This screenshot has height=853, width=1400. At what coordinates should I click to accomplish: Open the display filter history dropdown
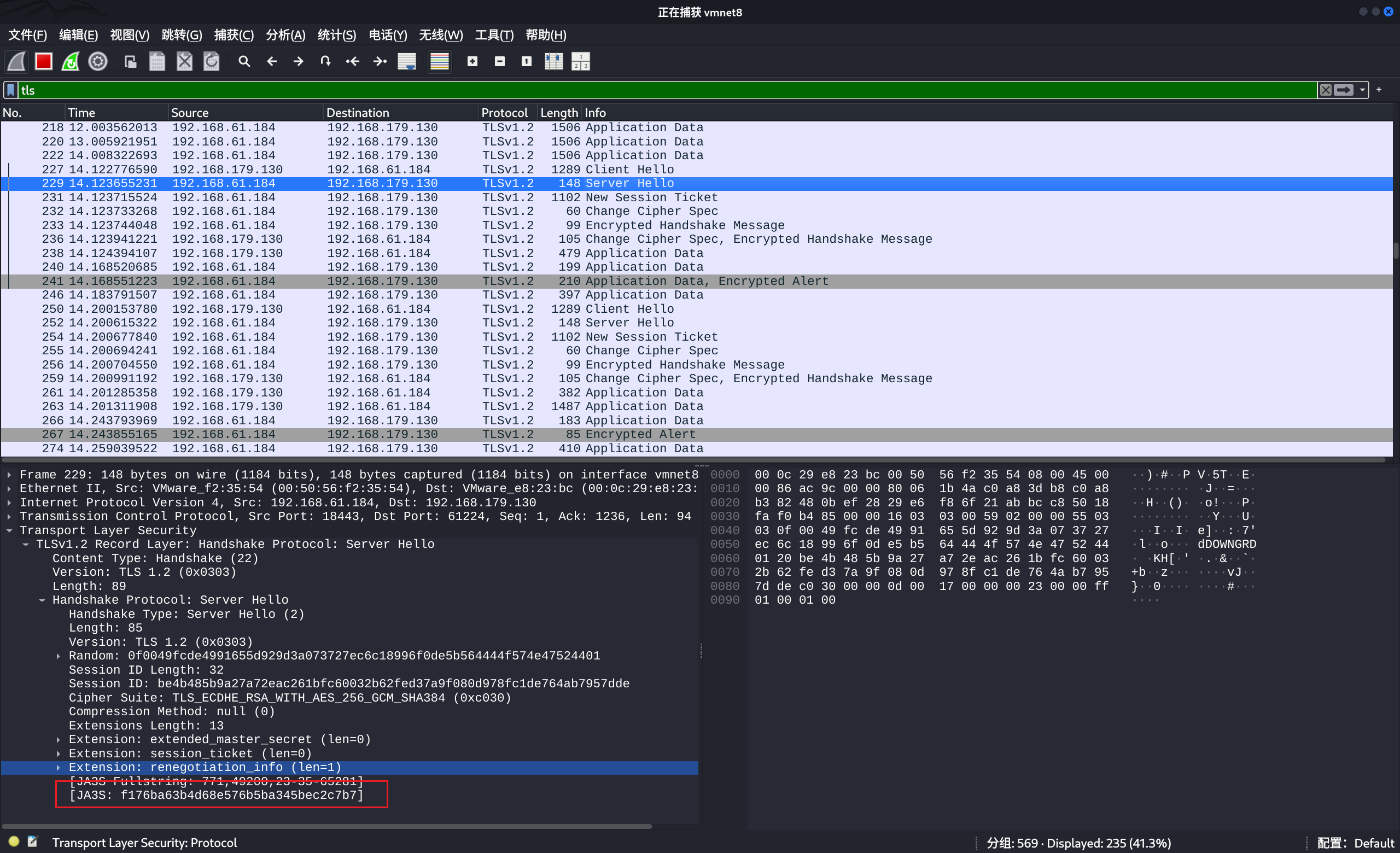click(x=1362, y=90)
